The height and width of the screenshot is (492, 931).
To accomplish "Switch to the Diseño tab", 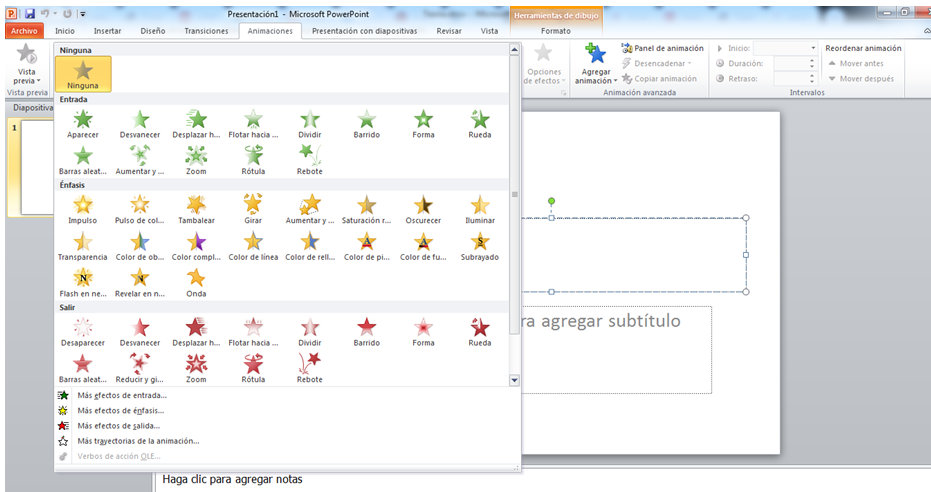I will [x=153, y=31].
